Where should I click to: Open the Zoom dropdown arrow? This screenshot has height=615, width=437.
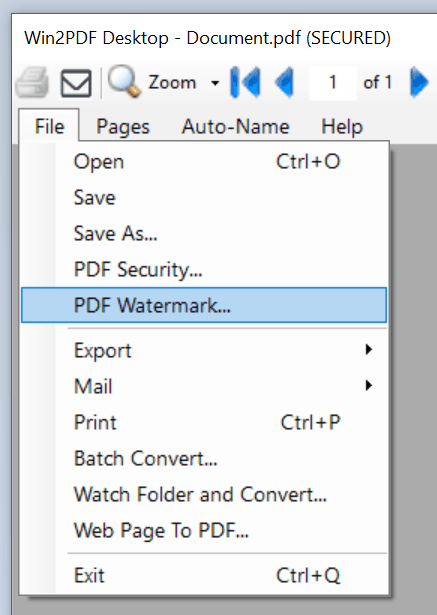[x=215, y=83]
